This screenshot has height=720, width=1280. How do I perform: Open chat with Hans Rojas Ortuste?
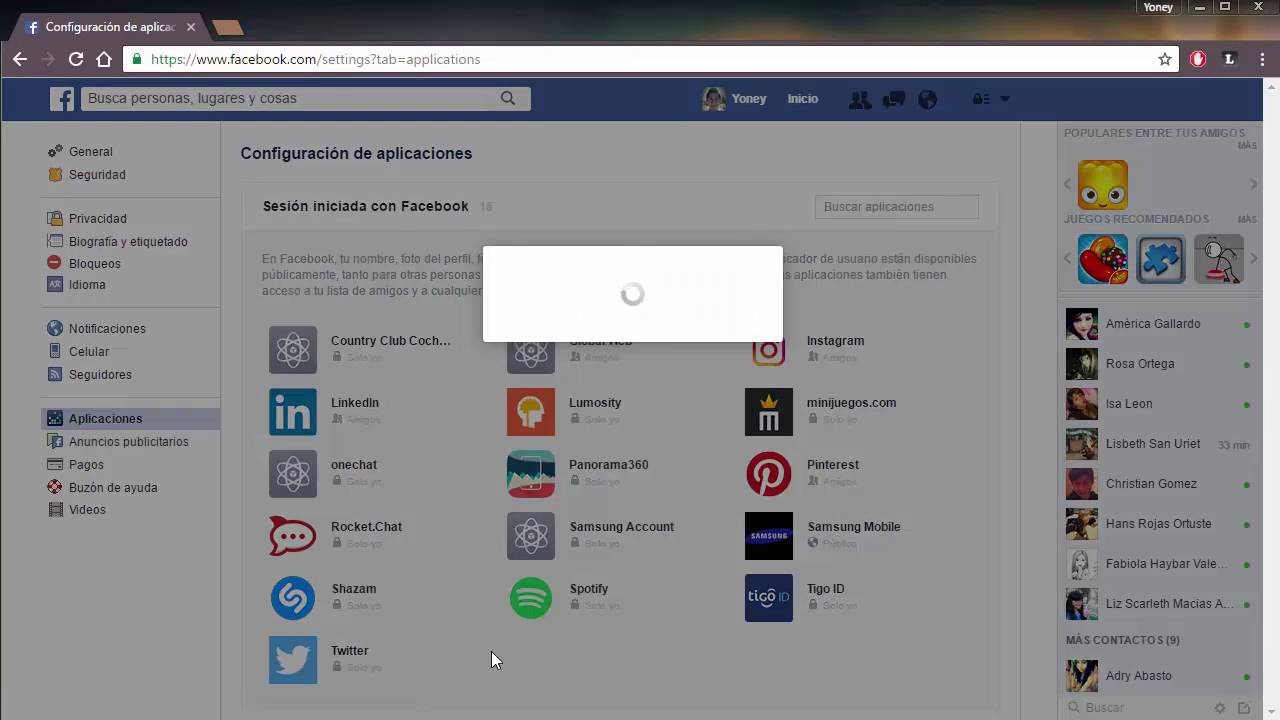coord(1159,524)
